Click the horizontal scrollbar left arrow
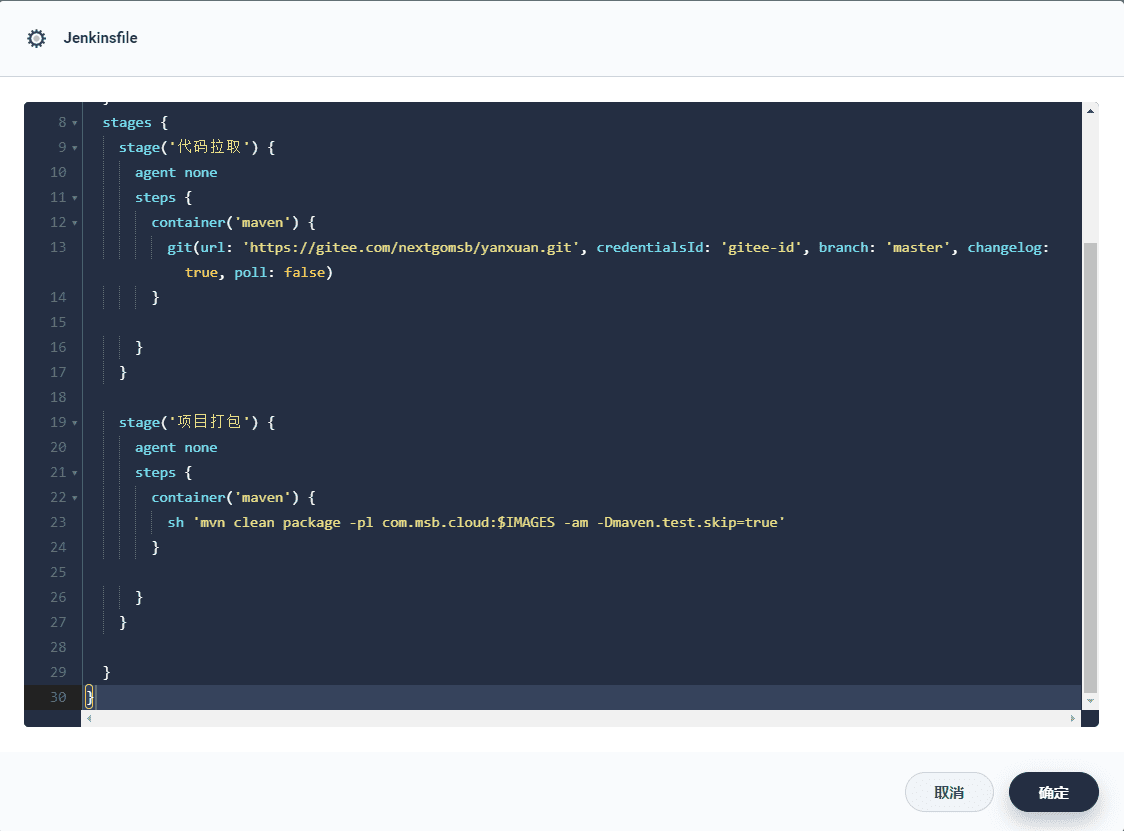Screen dimensions: 1124x831 (89, 718)
